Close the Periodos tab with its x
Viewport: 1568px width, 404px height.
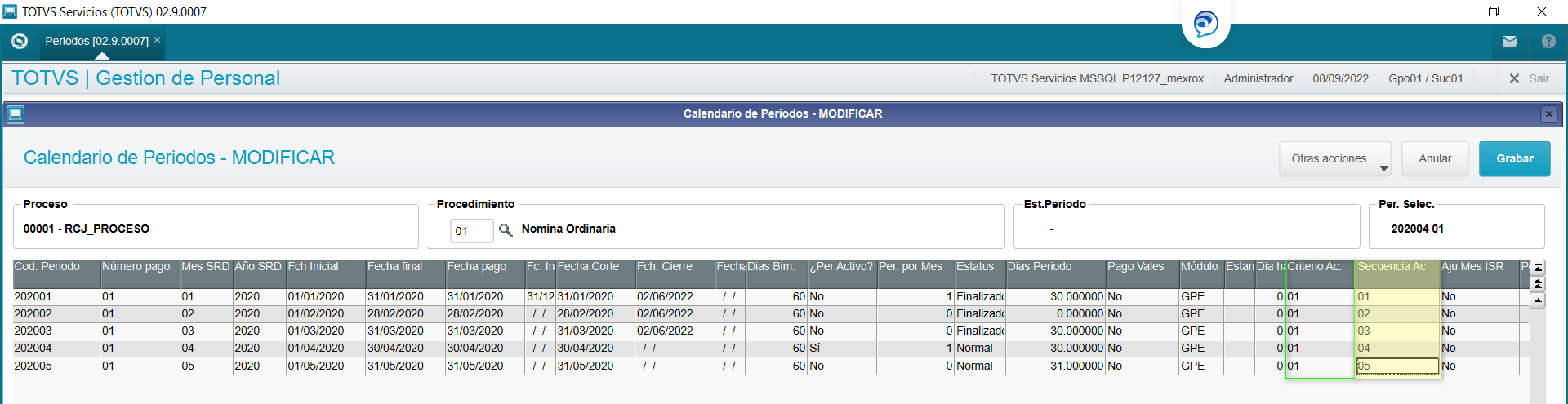tap(158, 40)
